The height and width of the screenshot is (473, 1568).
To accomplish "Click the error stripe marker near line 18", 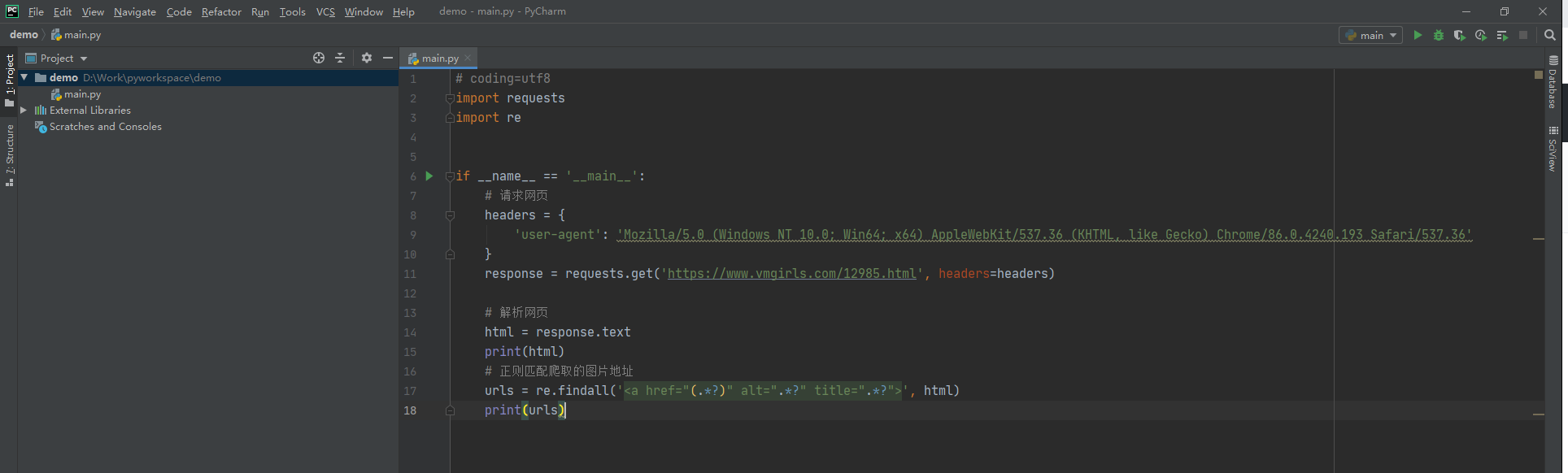I will pyautogui.click(x=1538, y=414).
